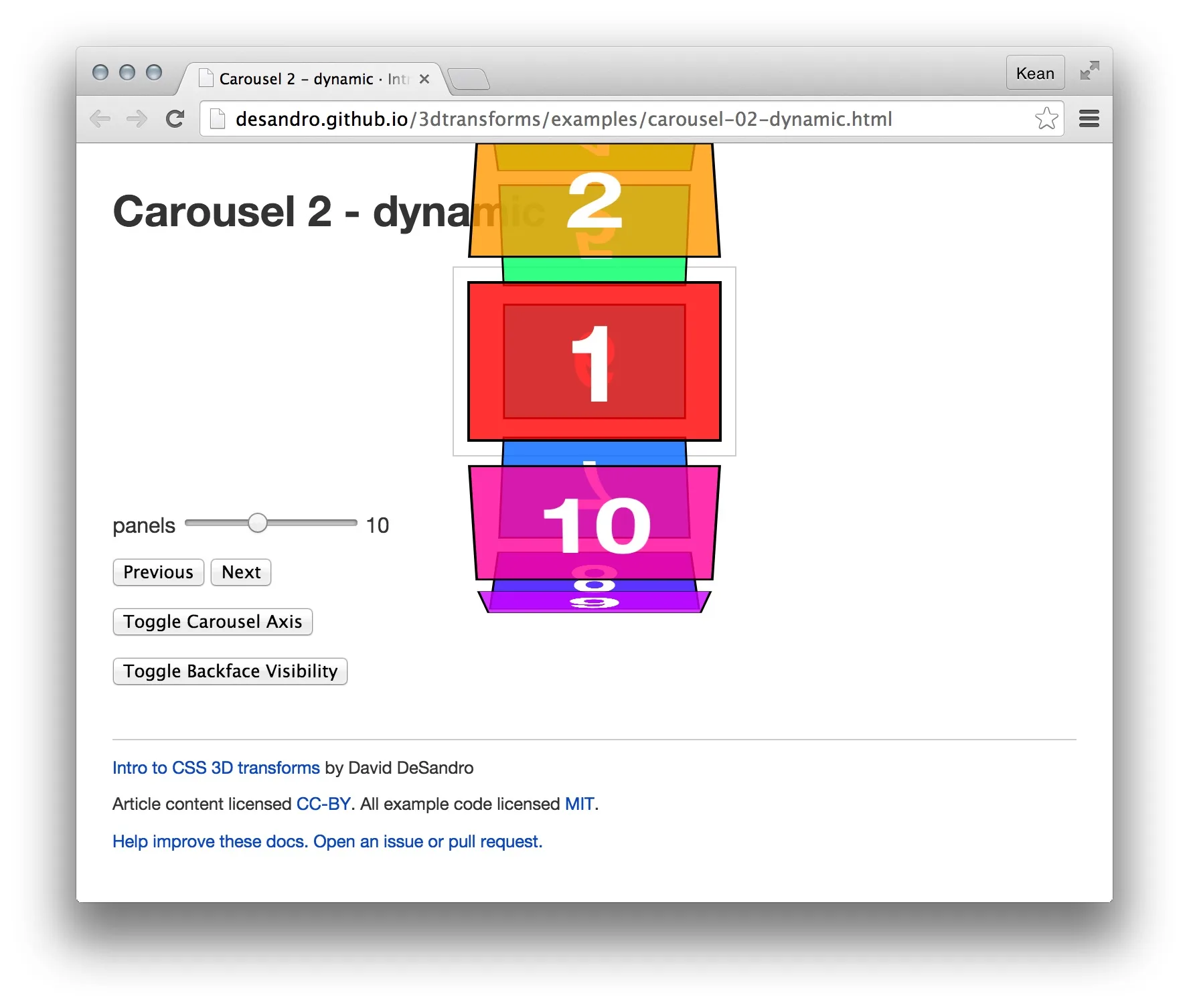Click the orange carousel panel 2
The image size is (1189, 1008).
(594, 200)
